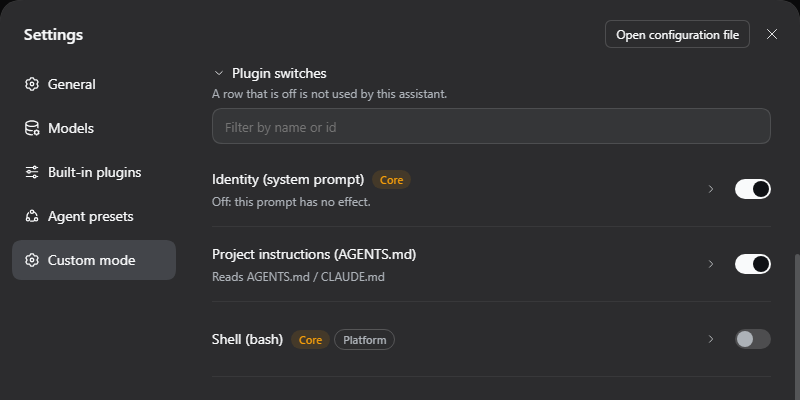
Task: Click 'Off: this prompt has no effect.' text
Action: tap(291, 202)
